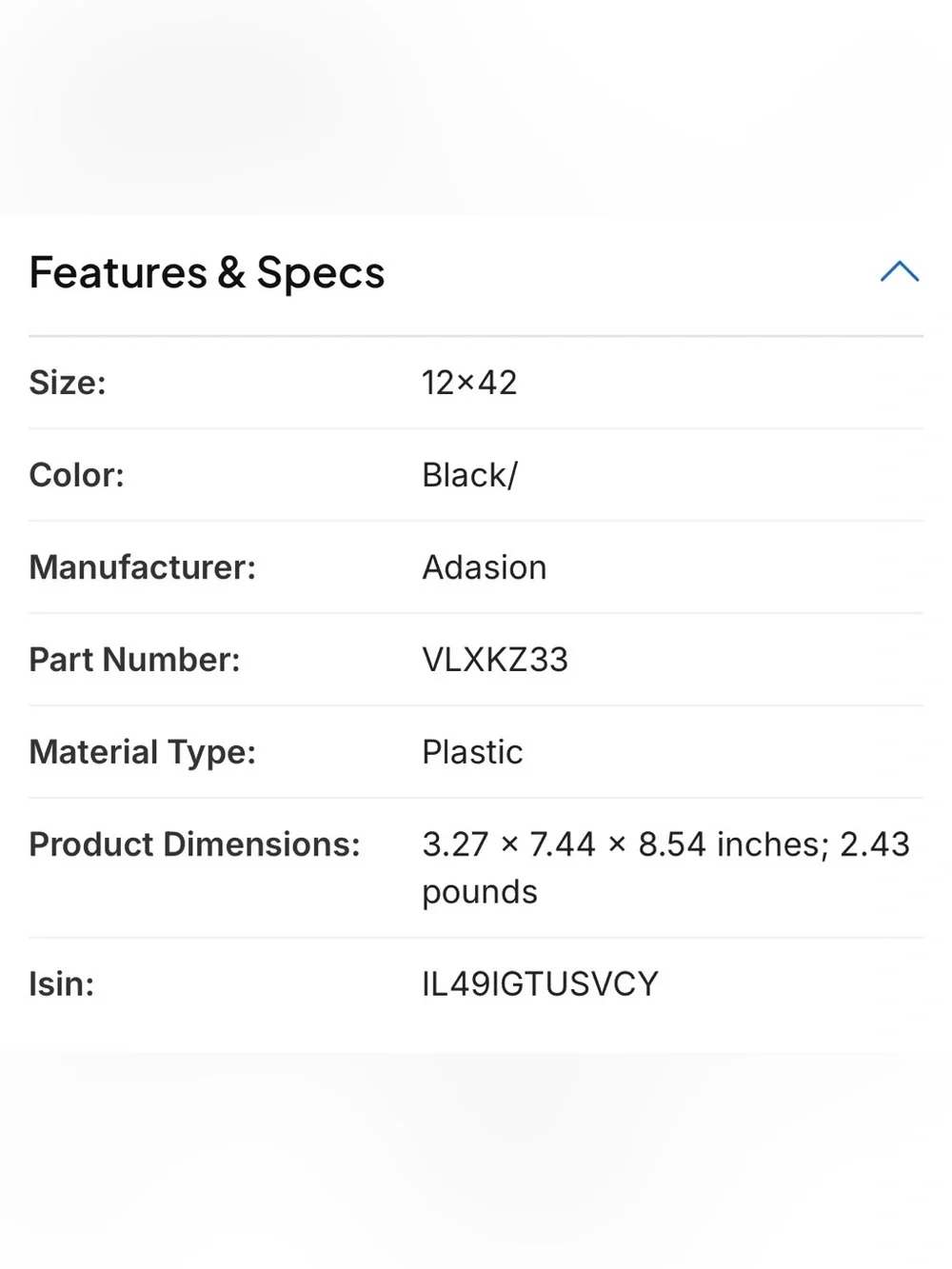Click the IL49IGTUSVCY Isin value
The image size is (952, 1269).
pos(540,984)
